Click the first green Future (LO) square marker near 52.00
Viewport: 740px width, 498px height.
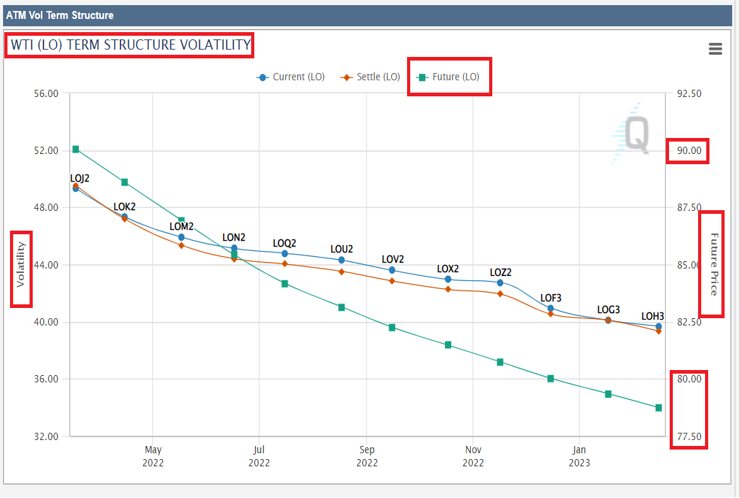76,149
